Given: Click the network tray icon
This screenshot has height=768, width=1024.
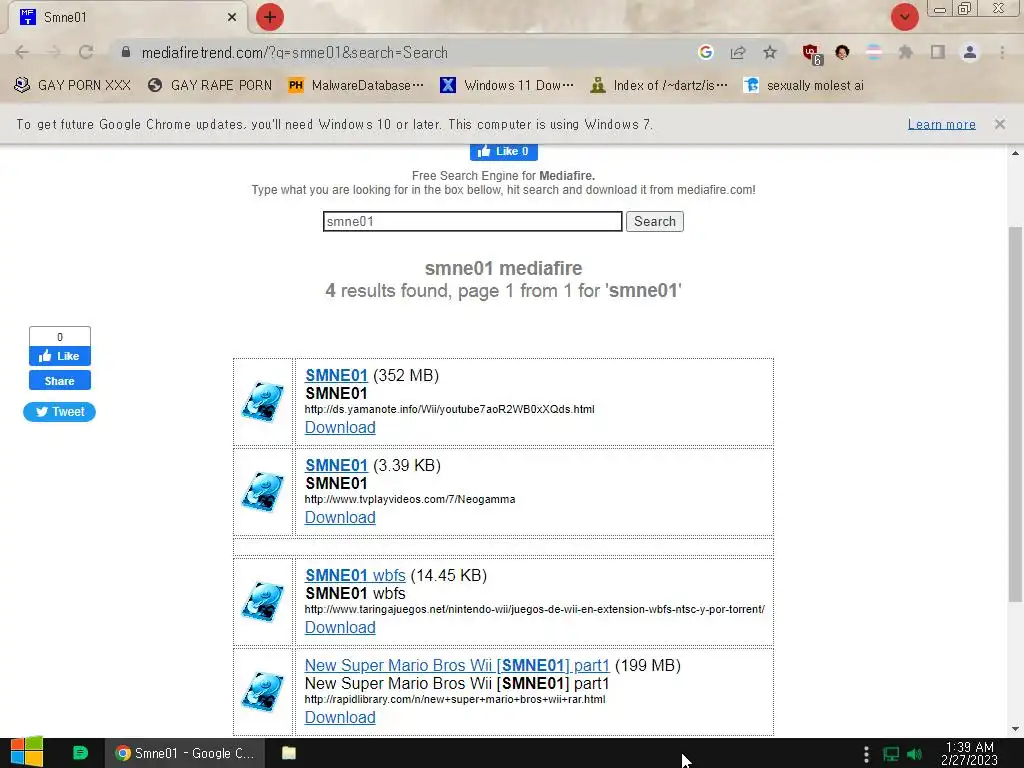Looking at the screenshot, I should [x=891, y=754].
